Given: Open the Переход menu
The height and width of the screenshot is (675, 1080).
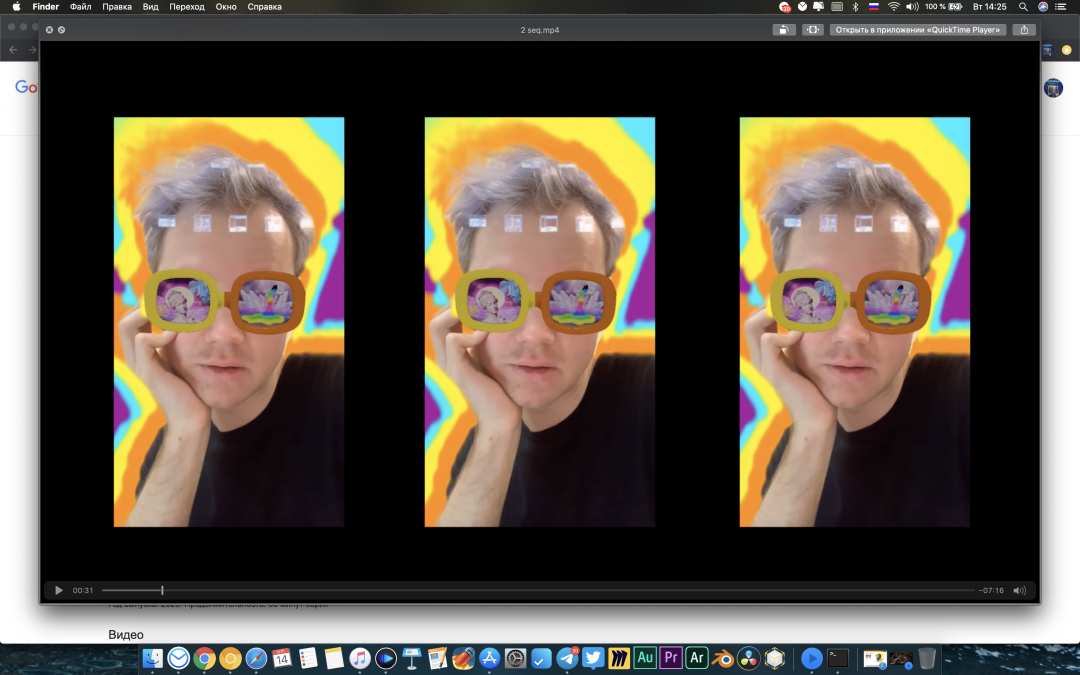Looking at the screenshot, I should pyautogui.click(x=187, y=7).
